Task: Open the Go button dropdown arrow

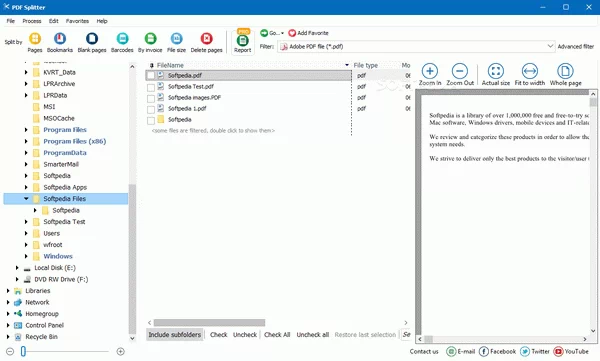Action: [x=282, y=33]
